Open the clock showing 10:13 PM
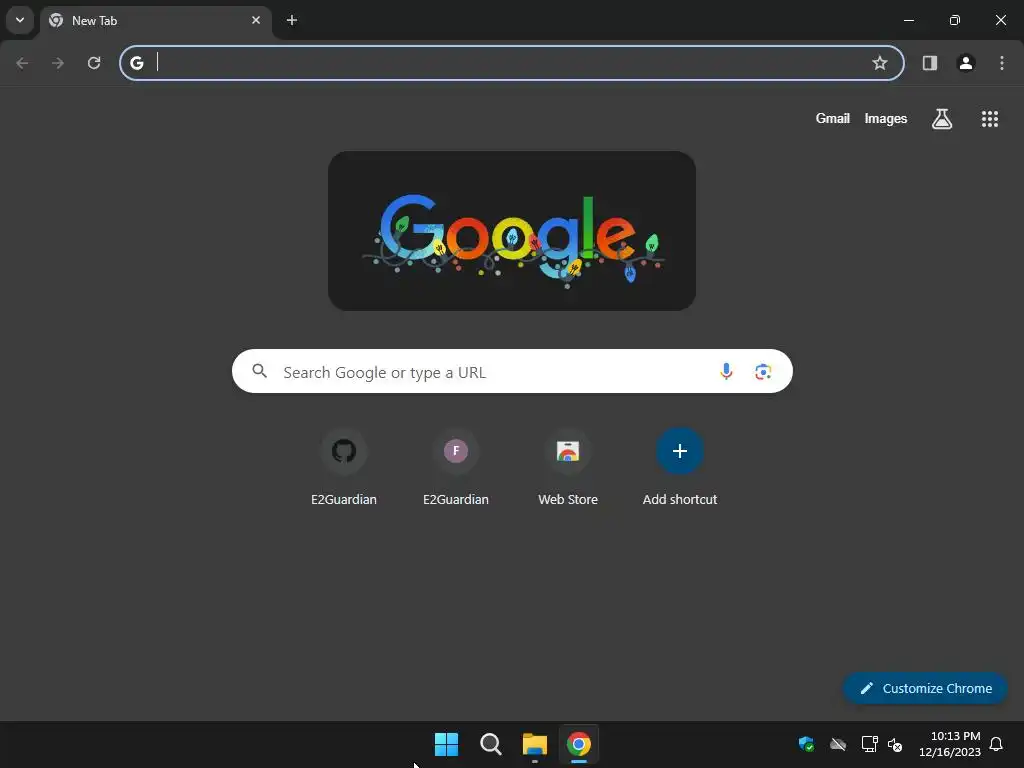The width and height of the screenshot is (1024, 768). [950, 744]
